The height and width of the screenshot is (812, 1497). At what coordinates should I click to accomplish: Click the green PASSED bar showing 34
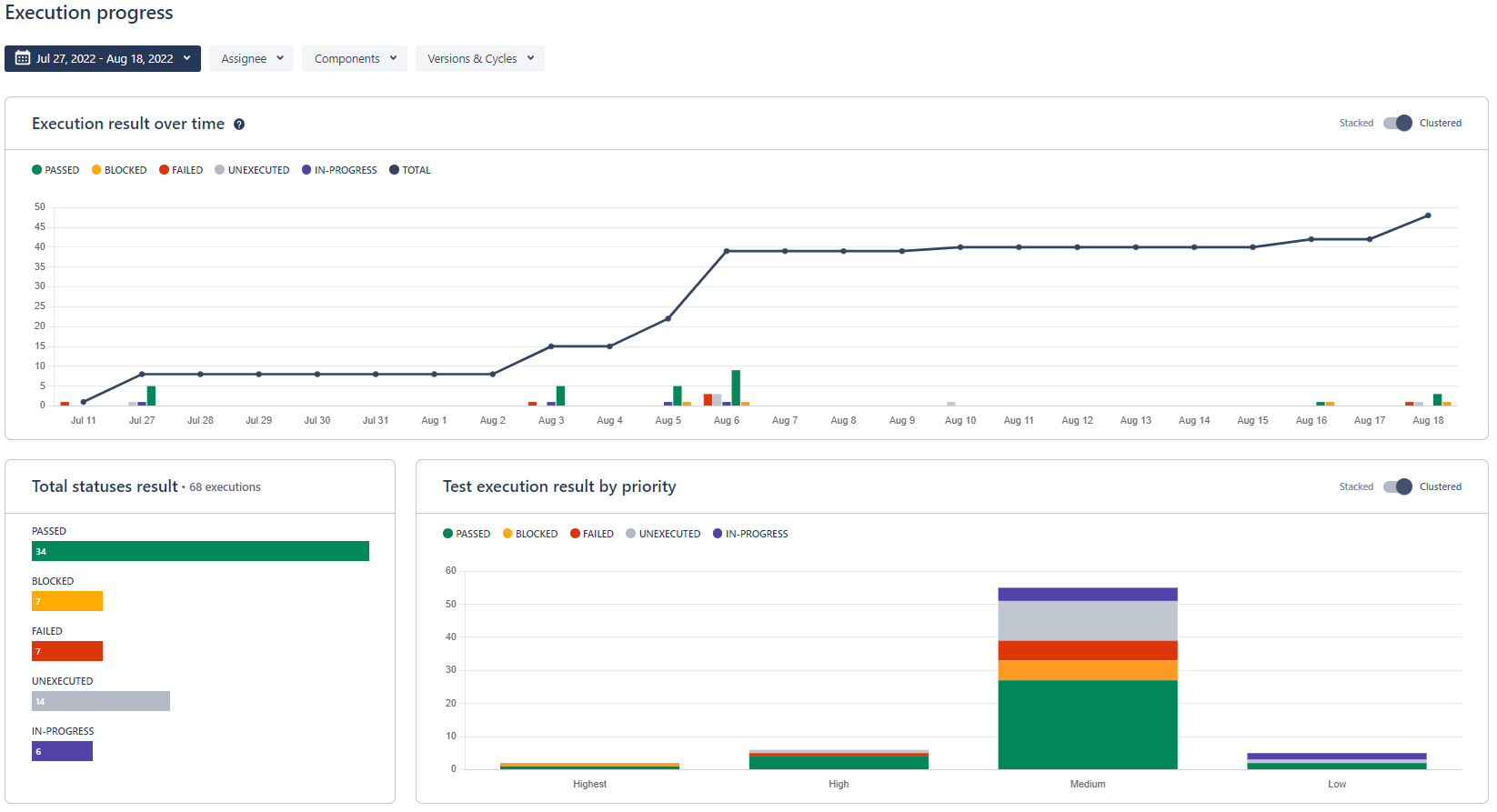click(200, 551)
